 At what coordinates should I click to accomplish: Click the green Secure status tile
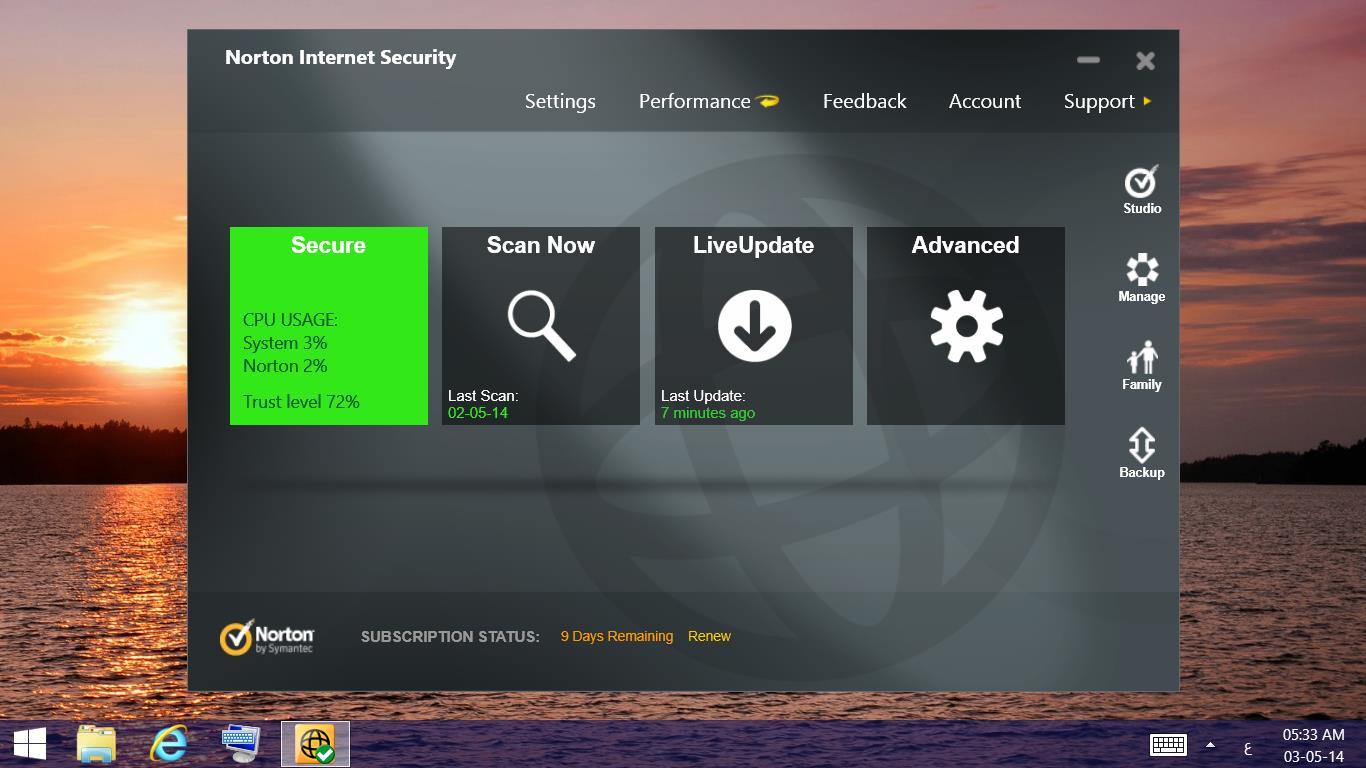click(x=329, y=326)
